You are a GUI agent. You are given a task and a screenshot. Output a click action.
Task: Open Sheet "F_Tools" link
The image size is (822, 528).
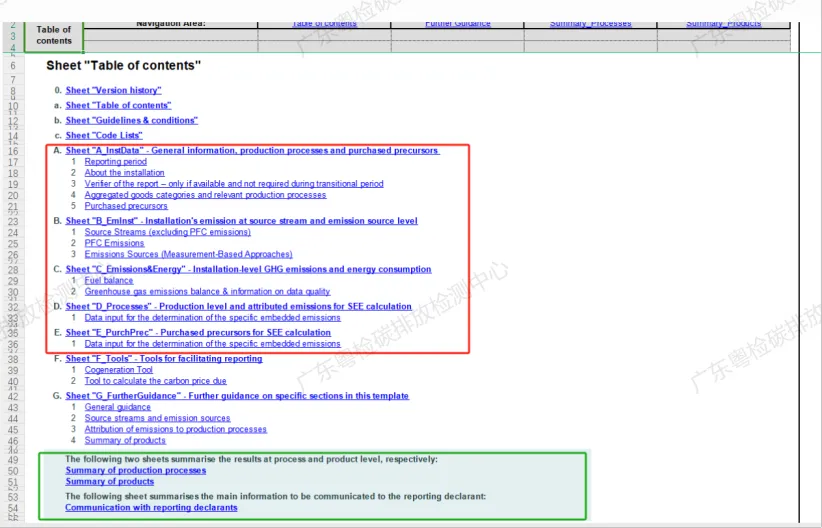tap(164, 359)
